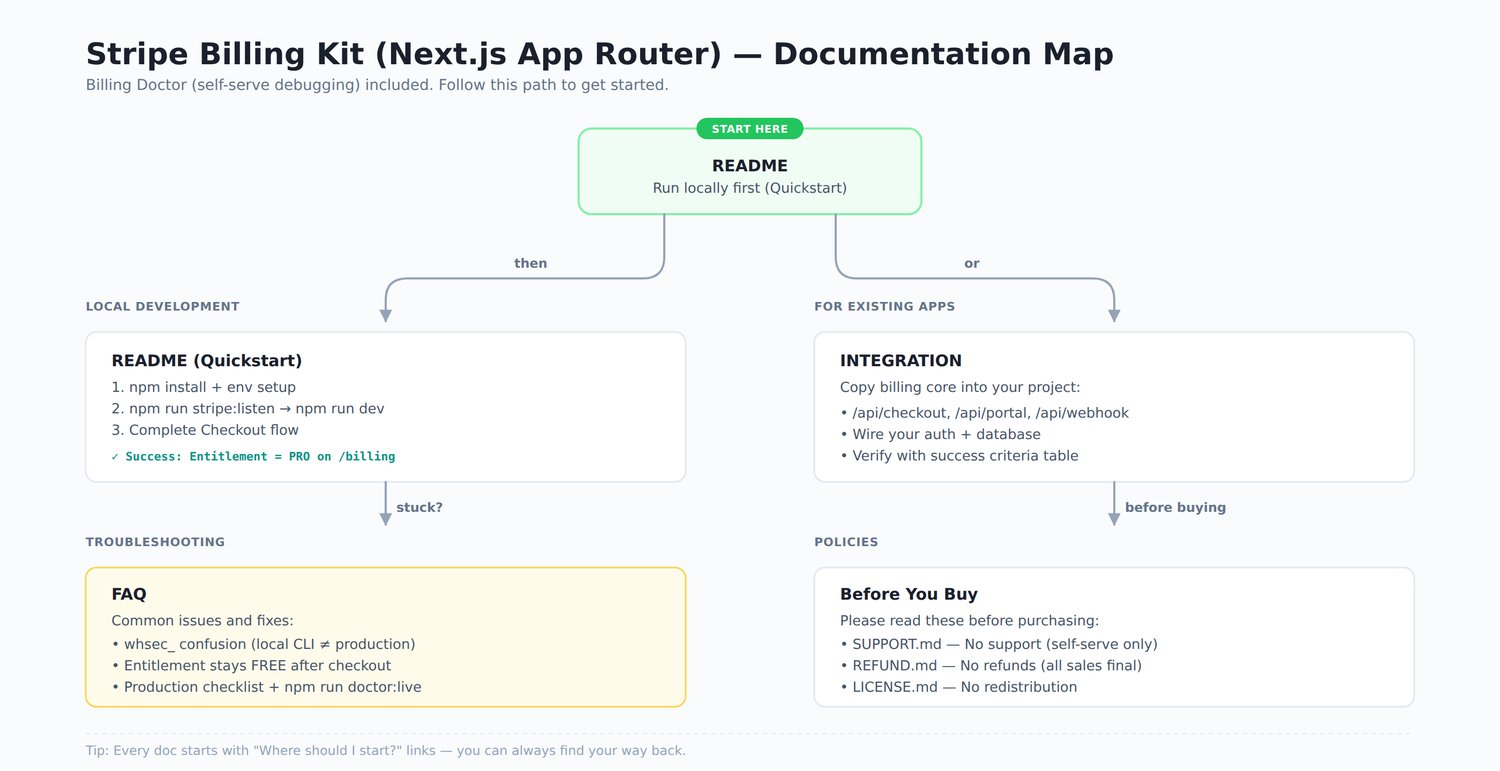Viewport: 1500px width, 771px height.
Task: Select the 'Wire your auth + database' bullet
Action: (x=940, y=435)
